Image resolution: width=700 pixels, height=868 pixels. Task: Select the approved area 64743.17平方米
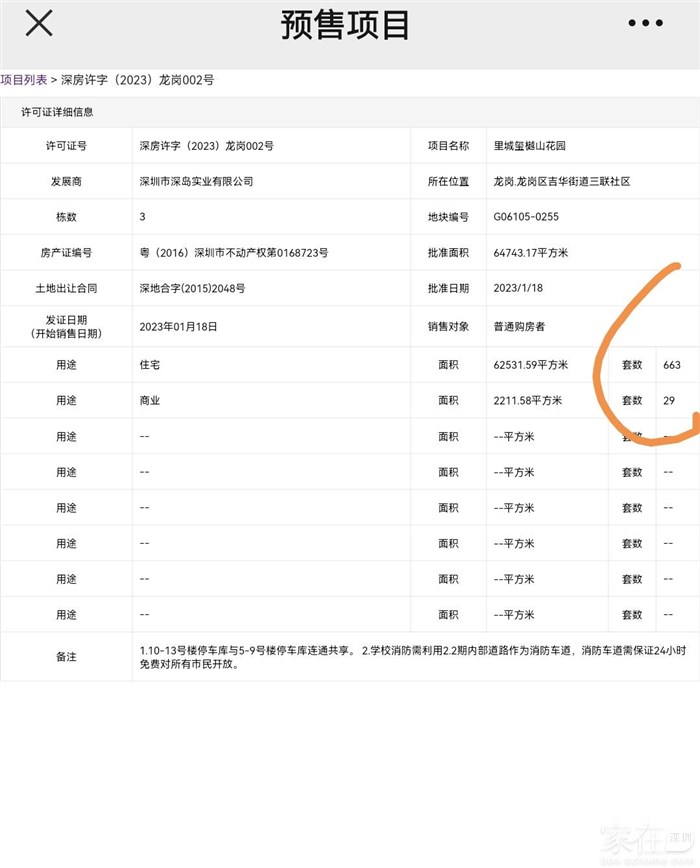531,253
